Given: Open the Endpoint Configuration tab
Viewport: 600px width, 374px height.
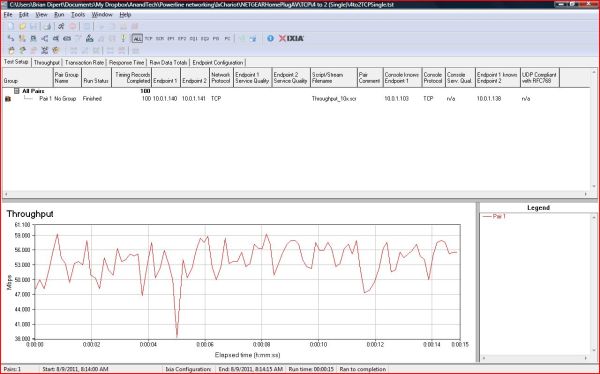Looking at the screenshot, I should tap(218, 62).
